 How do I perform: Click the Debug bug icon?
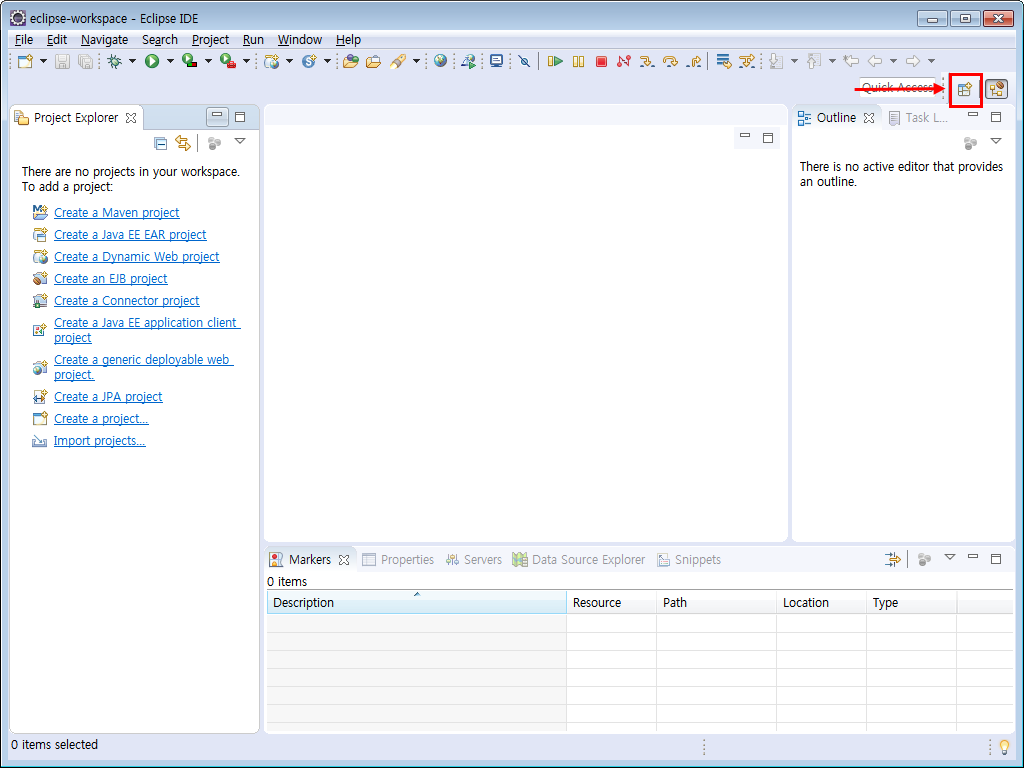point(115,61)
